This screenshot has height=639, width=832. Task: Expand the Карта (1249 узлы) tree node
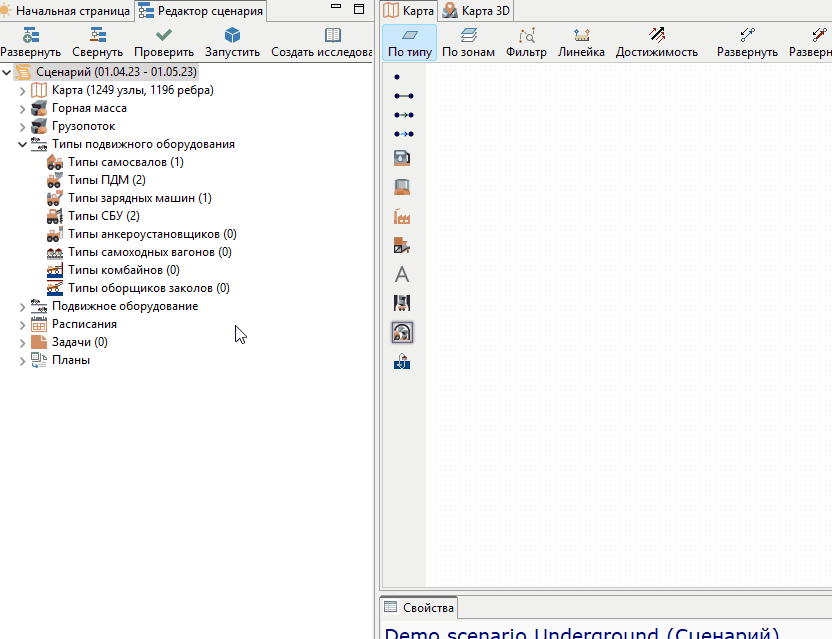(22, 91)
